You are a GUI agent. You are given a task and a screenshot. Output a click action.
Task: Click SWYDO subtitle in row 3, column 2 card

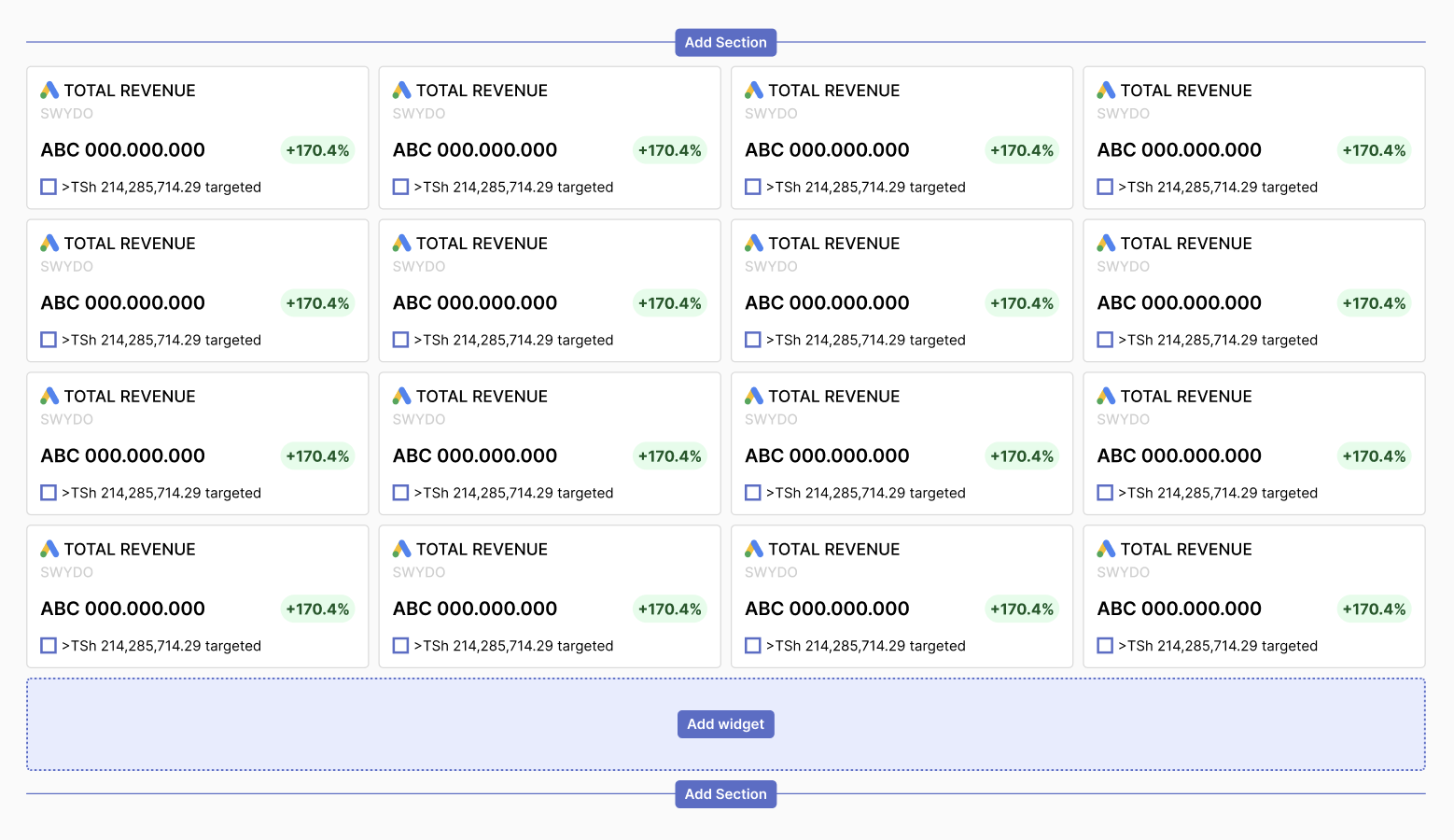(418, 420)
